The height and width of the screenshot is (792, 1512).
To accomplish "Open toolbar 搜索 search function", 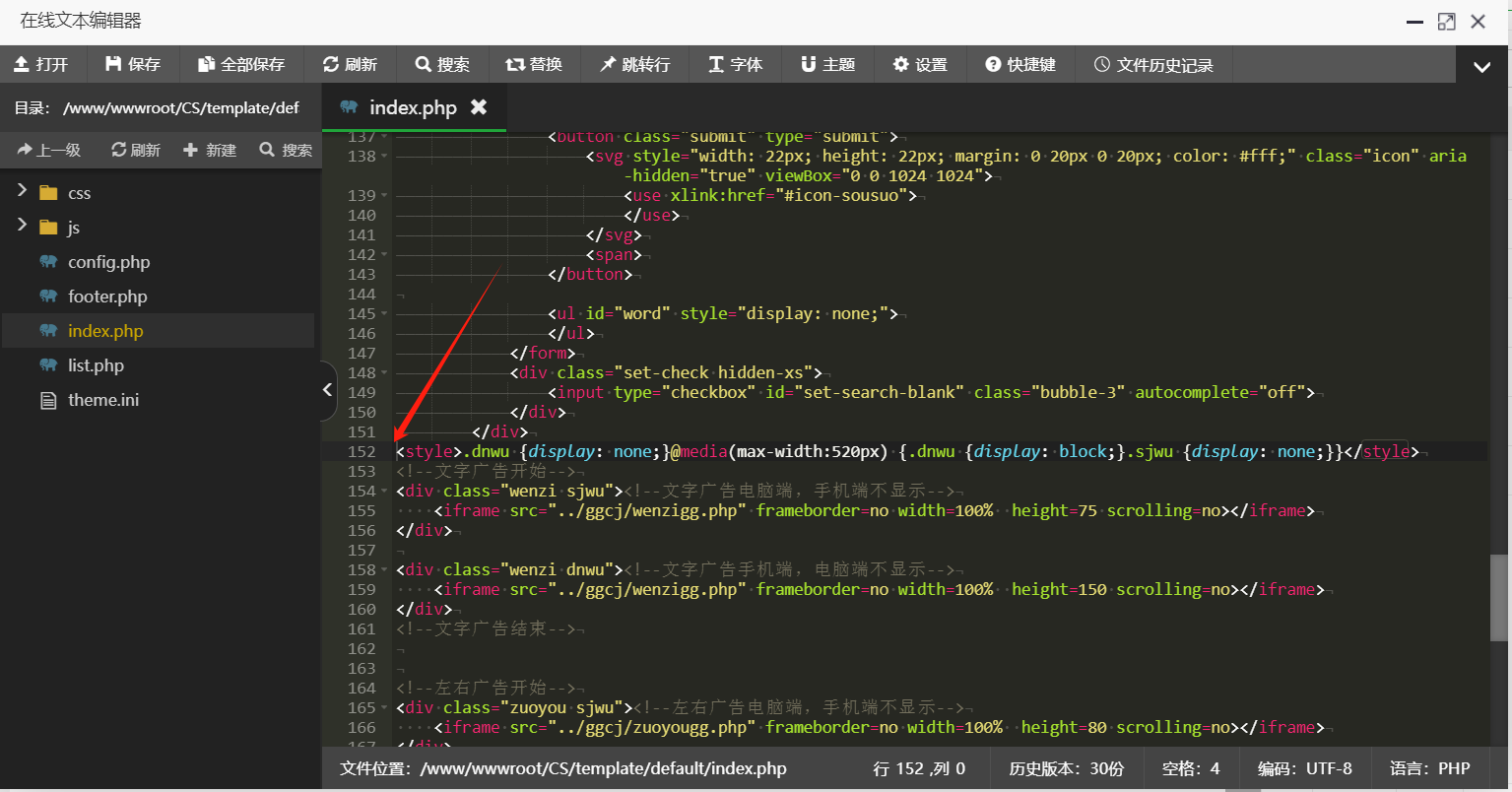I will point(442,64).
